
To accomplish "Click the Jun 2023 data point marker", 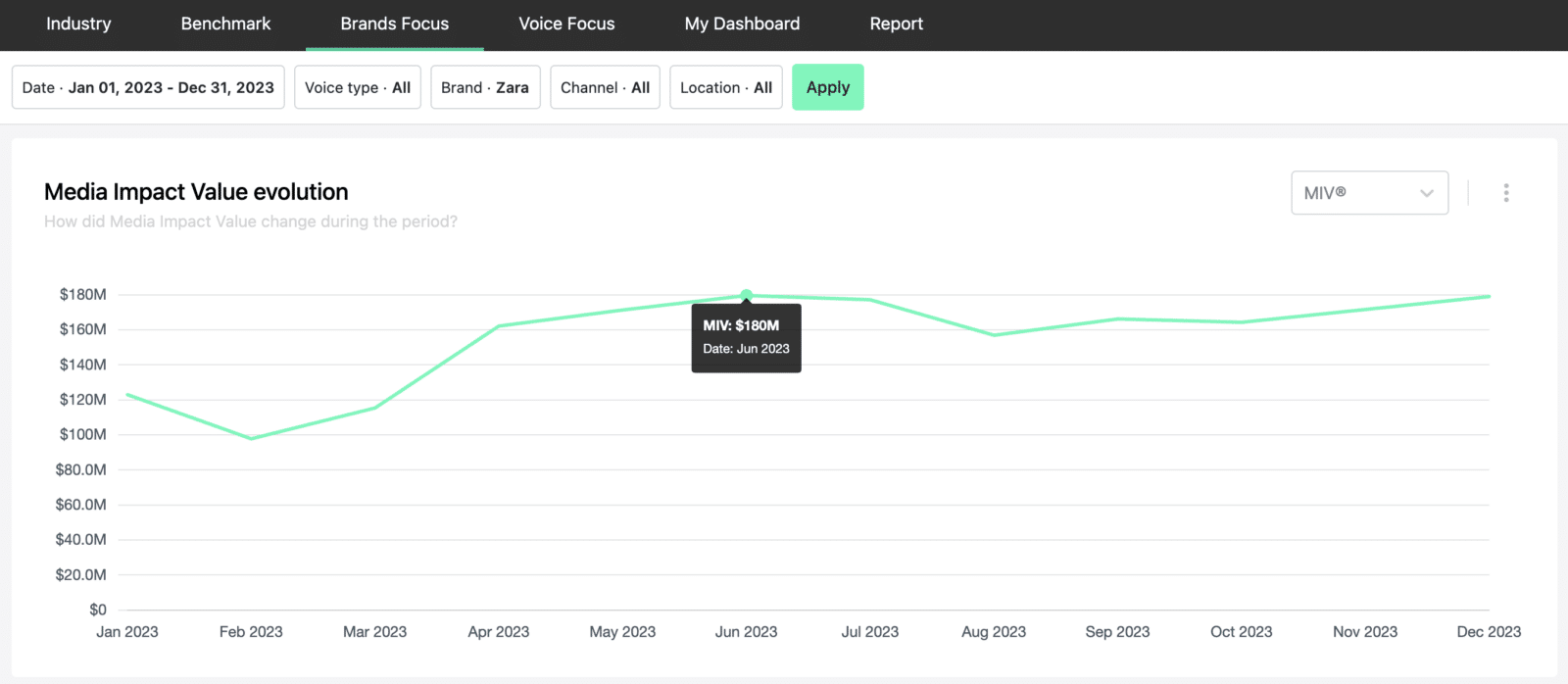I will [x=747, y=295].
